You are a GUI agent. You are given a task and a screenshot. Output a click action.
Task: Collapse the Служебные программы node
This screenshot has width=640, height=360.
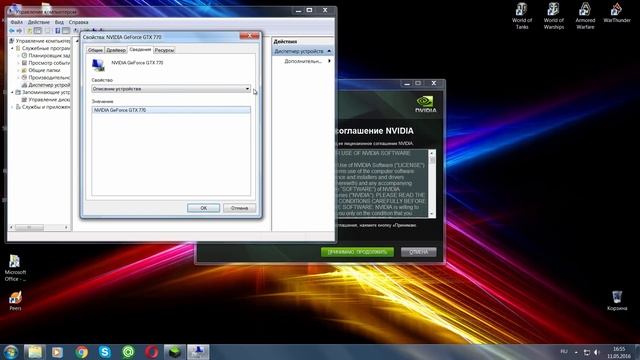point(12,48)
